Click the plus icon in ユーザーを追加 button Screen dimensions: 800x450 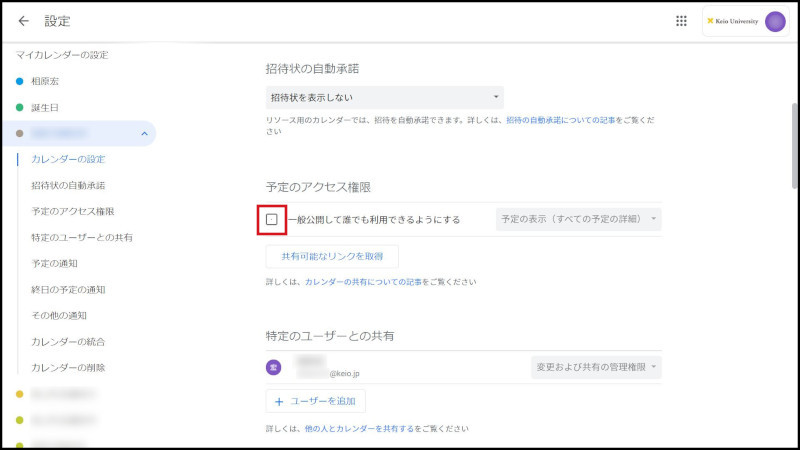[x=279, y=401]
